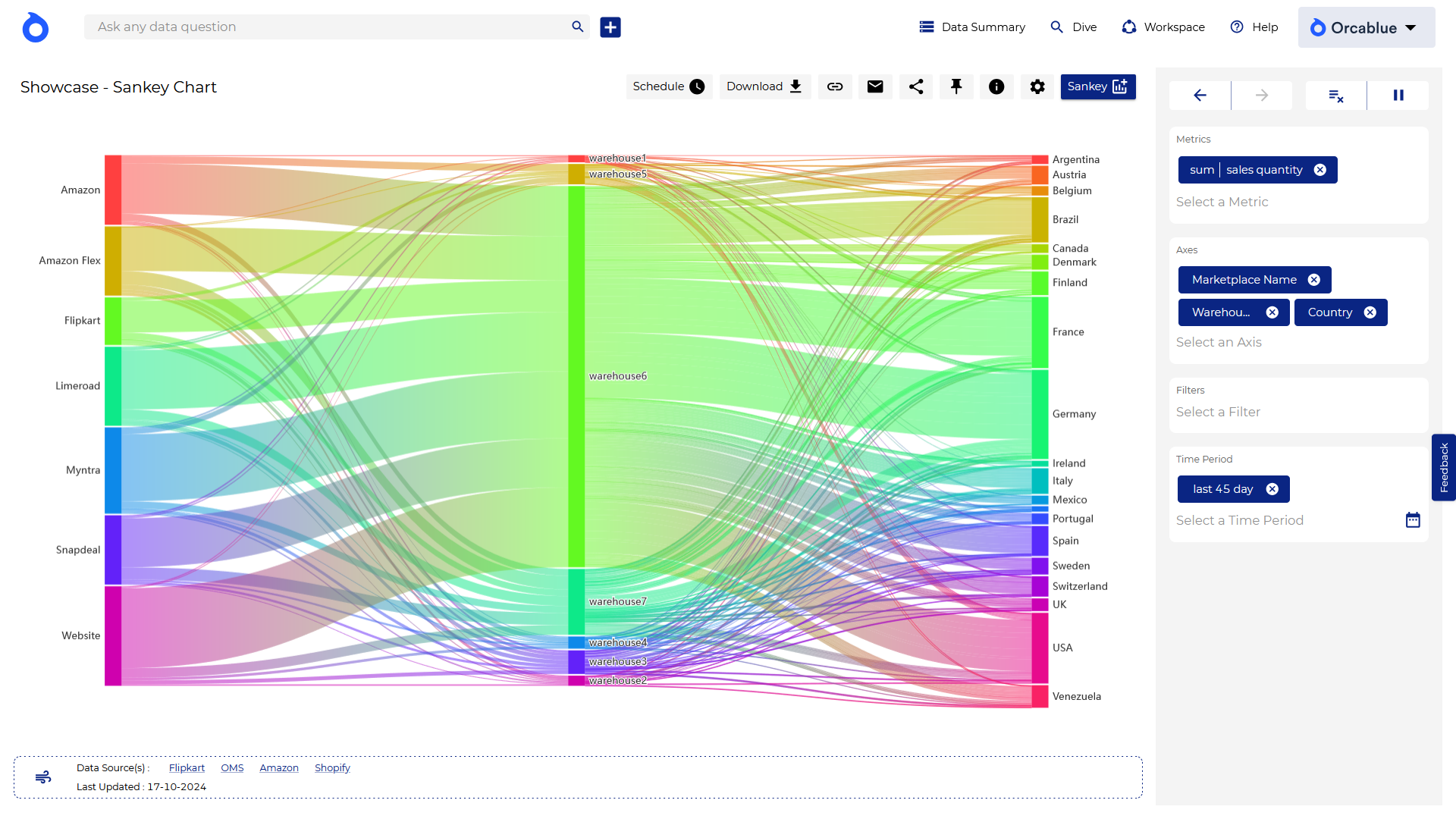1456x819 pixels.
Task: Open chart settings gear icon
Action: [x=1037, y=86]
